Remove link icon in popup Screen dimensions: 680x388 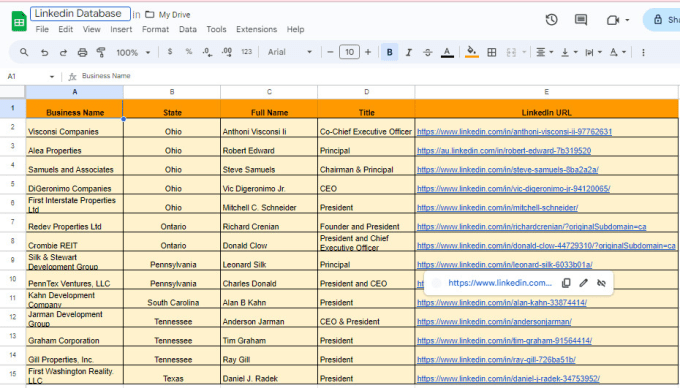601,283
